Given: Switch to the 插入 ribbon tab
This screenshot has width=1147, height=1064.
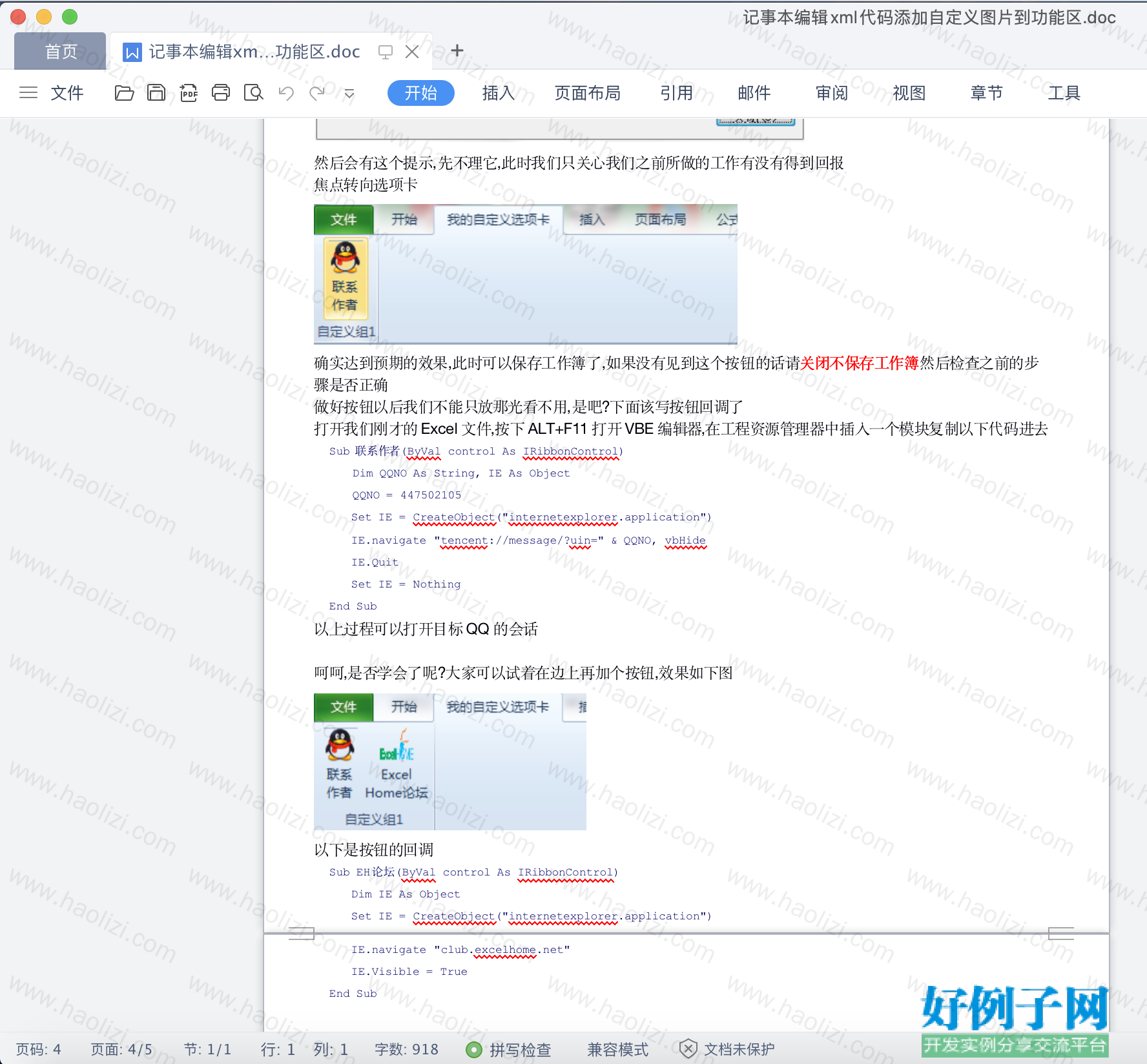Looking at the screenshot, I should (499, 93).
